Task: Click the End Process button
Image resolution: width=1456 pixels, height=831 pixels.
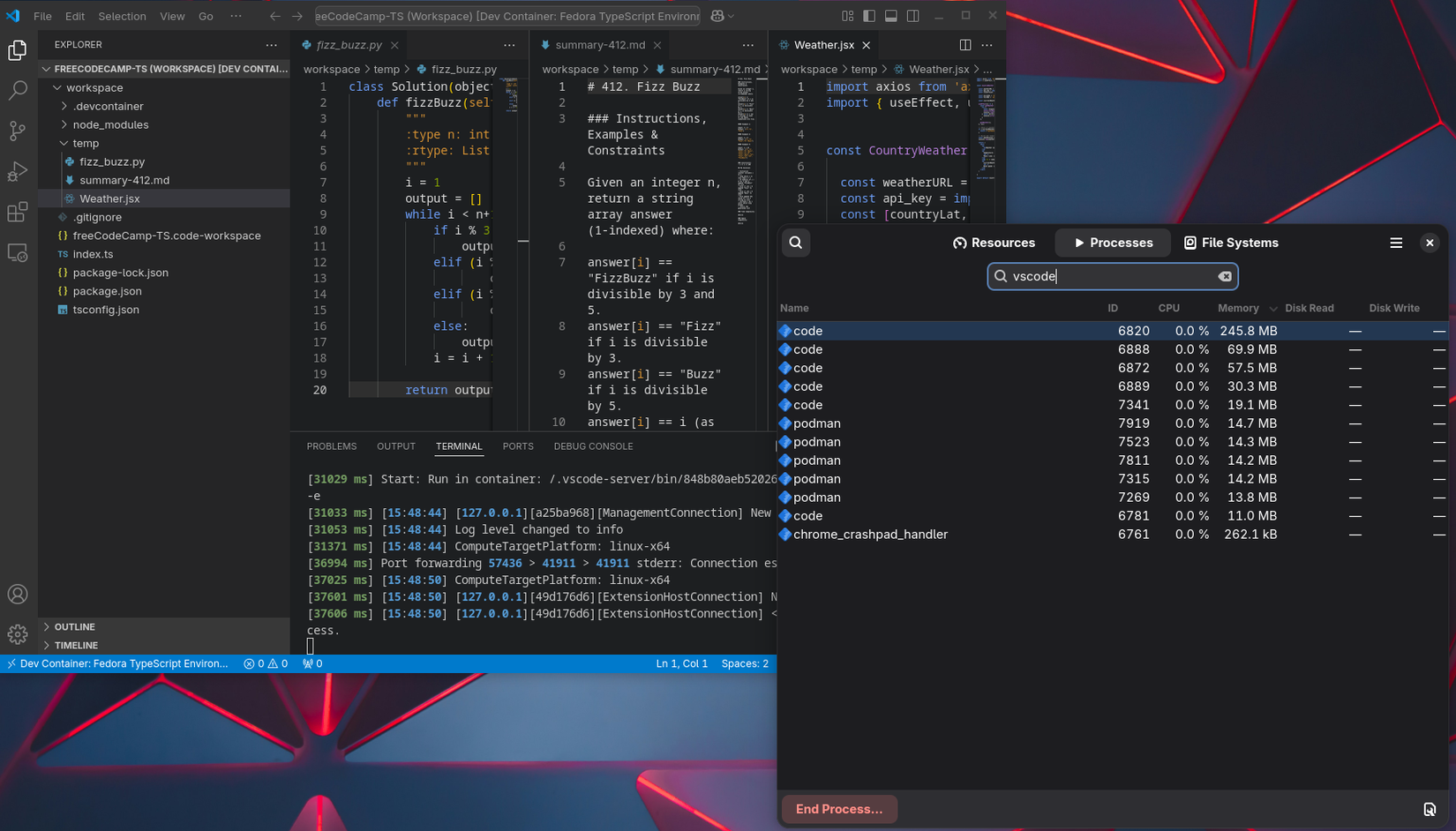Action: coord(838,809)
